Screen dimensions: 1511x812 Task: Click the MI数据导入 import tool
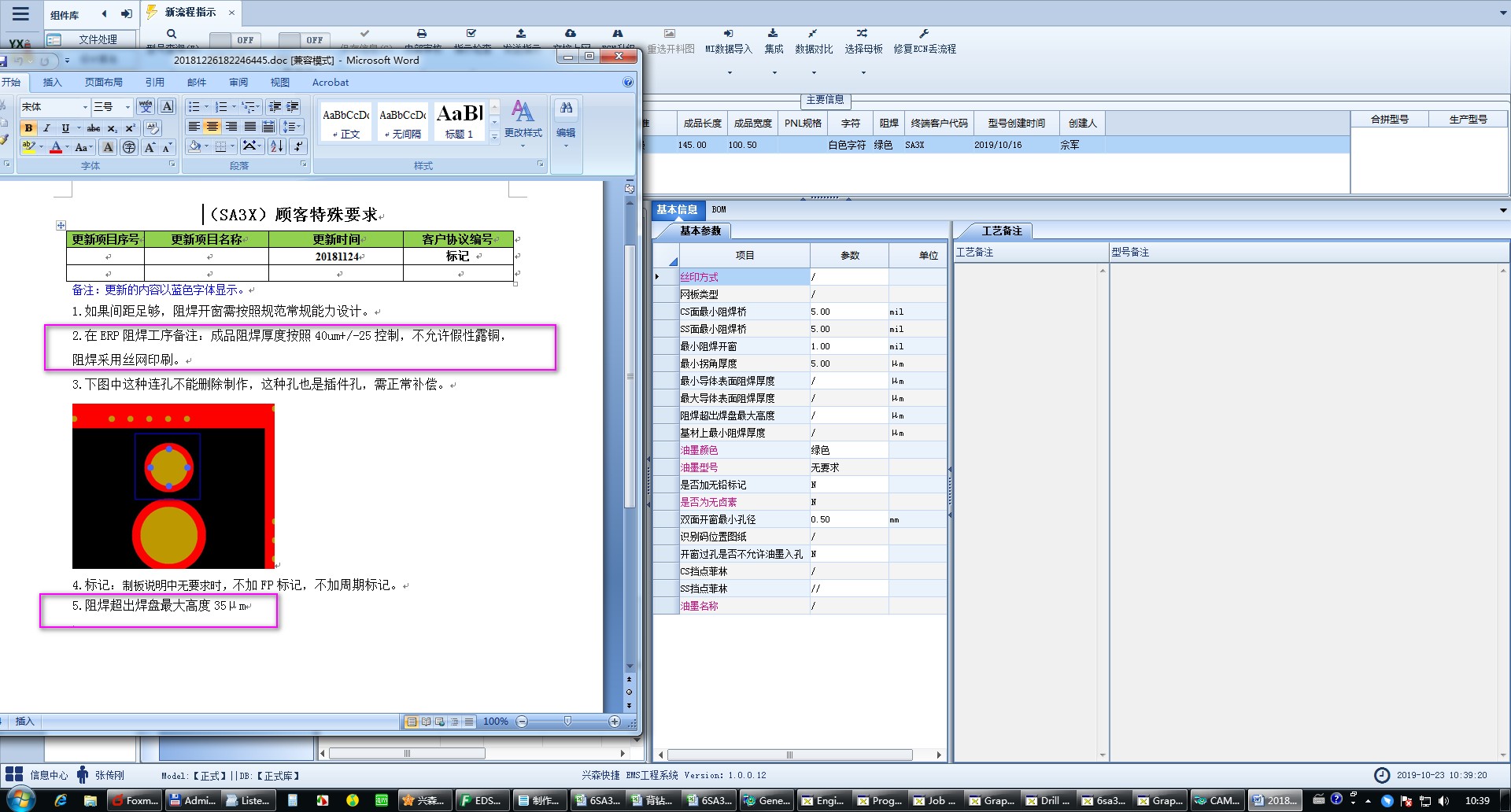pyautogui.click(x=728, y=42)
